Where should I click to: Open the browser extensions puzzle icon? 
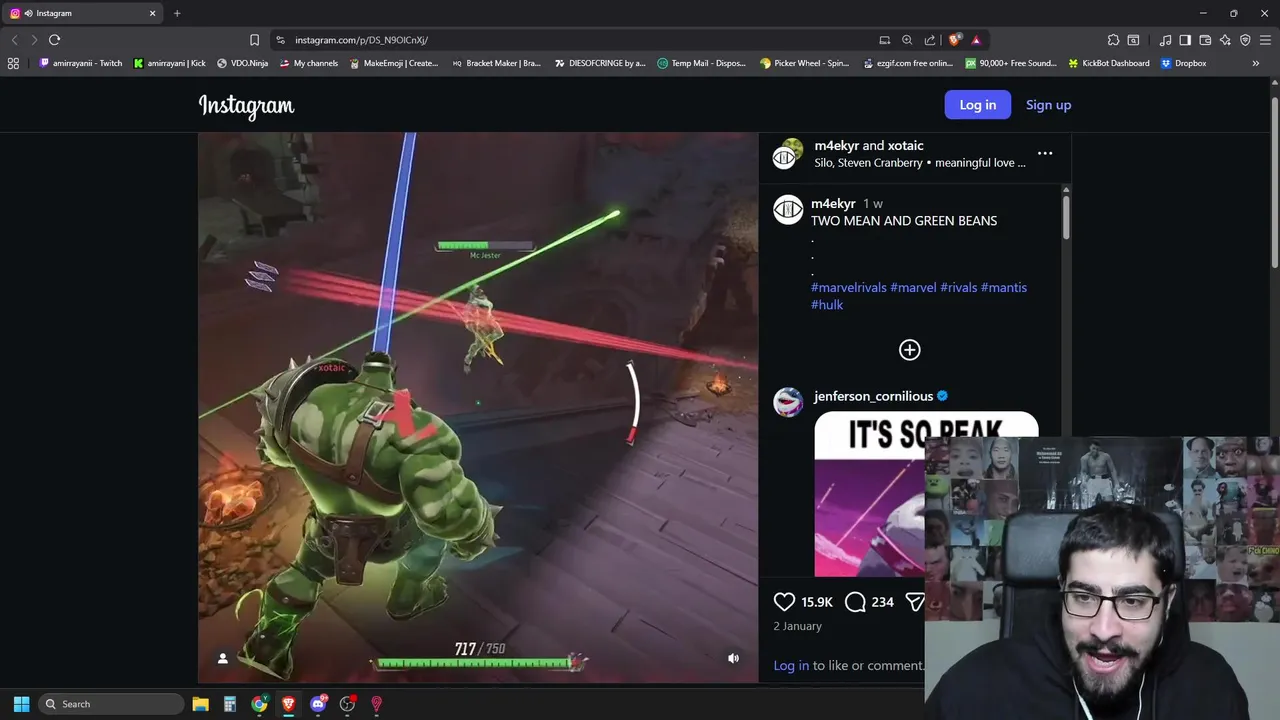pos(1113,40)
